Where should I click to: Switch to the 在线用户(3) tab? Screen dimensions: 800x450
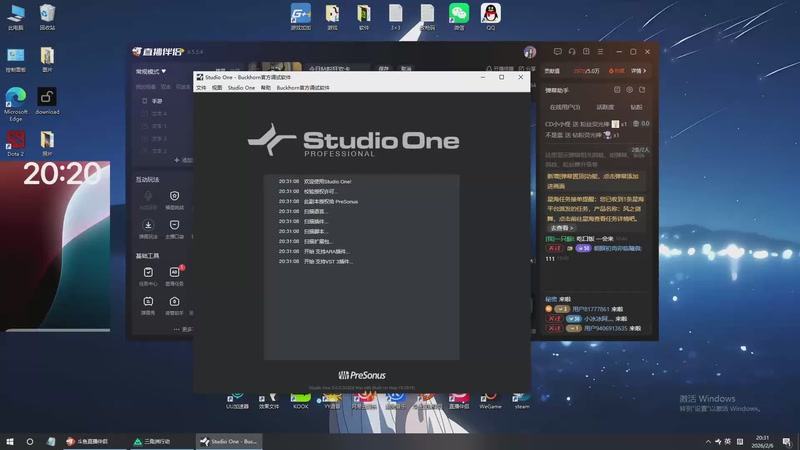565,107
